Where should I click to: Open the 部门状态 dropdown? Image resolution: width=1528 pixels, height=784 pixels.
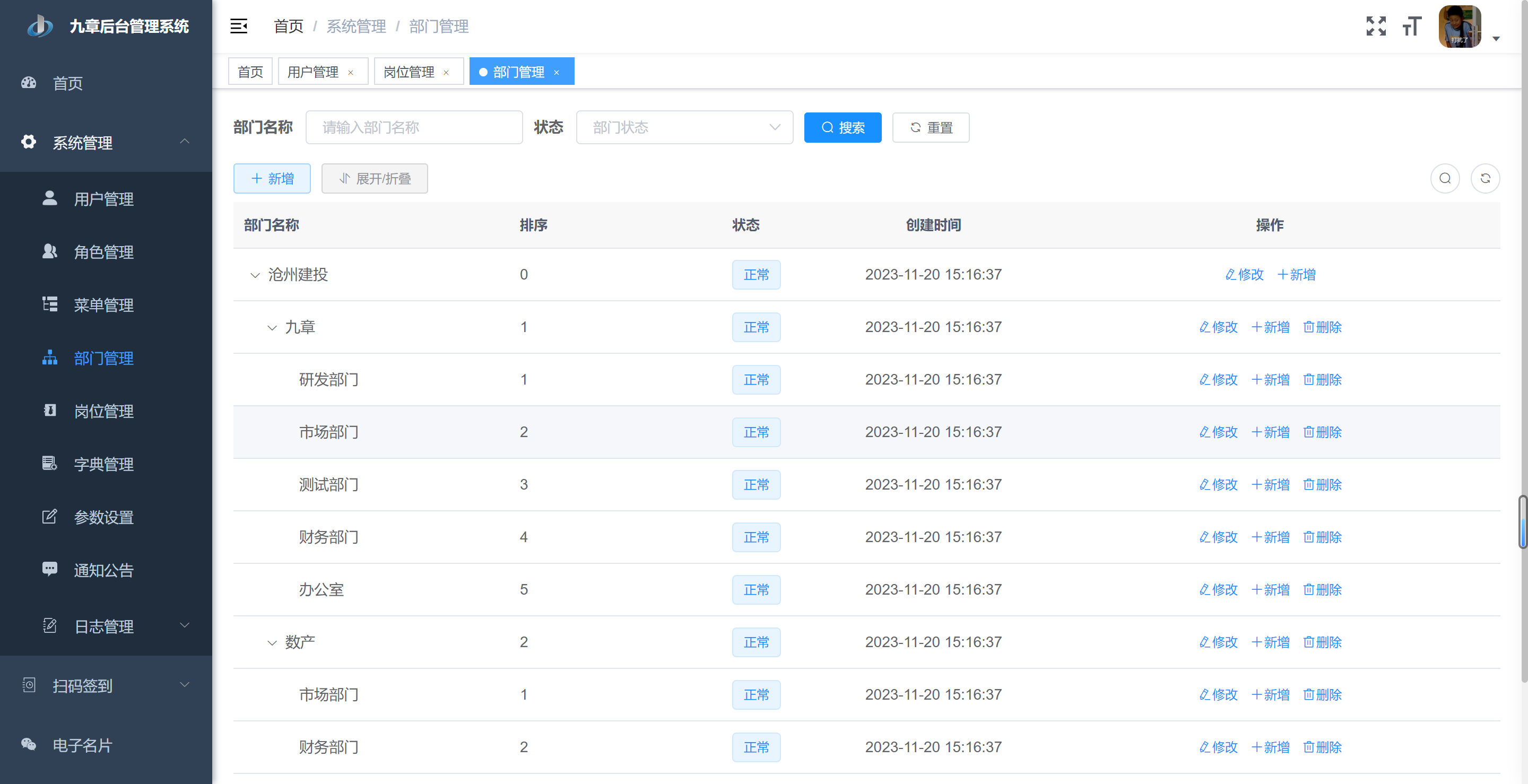coord(684,127)
